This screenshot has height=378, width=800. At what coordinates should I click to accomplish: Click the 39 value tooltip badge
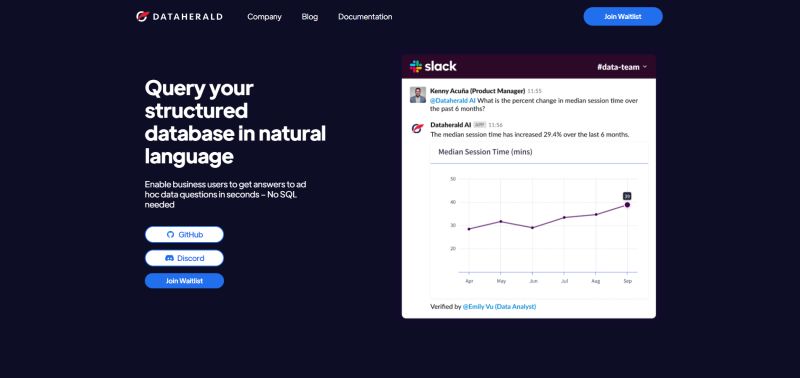pyautogui.click(x=627, y=196)
